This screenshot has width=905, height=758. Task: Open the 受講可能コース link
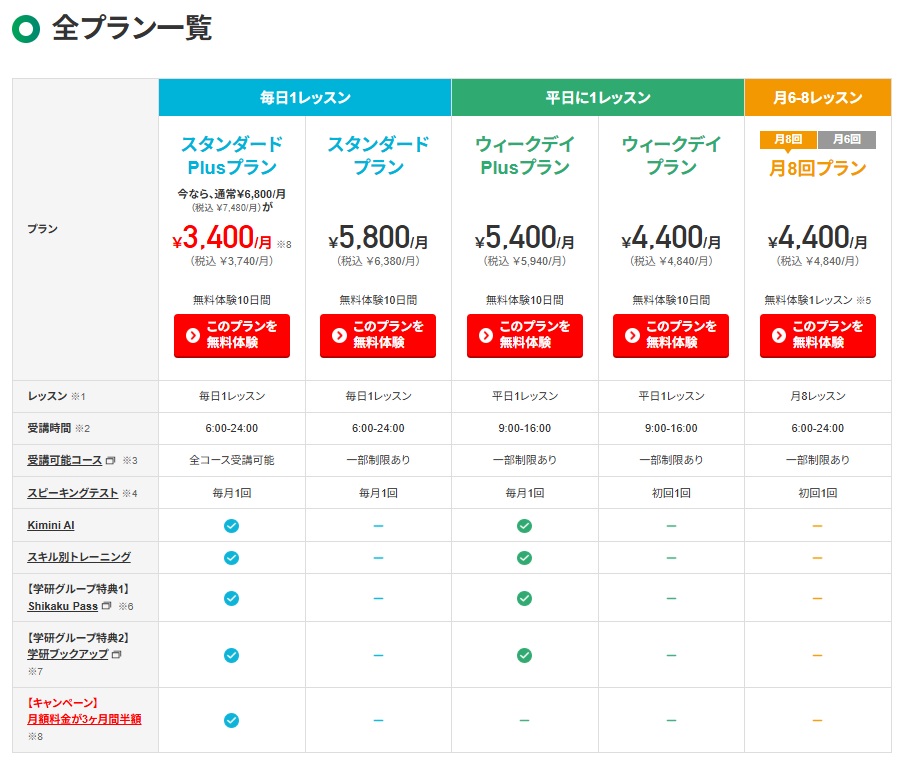coord(65,460)
